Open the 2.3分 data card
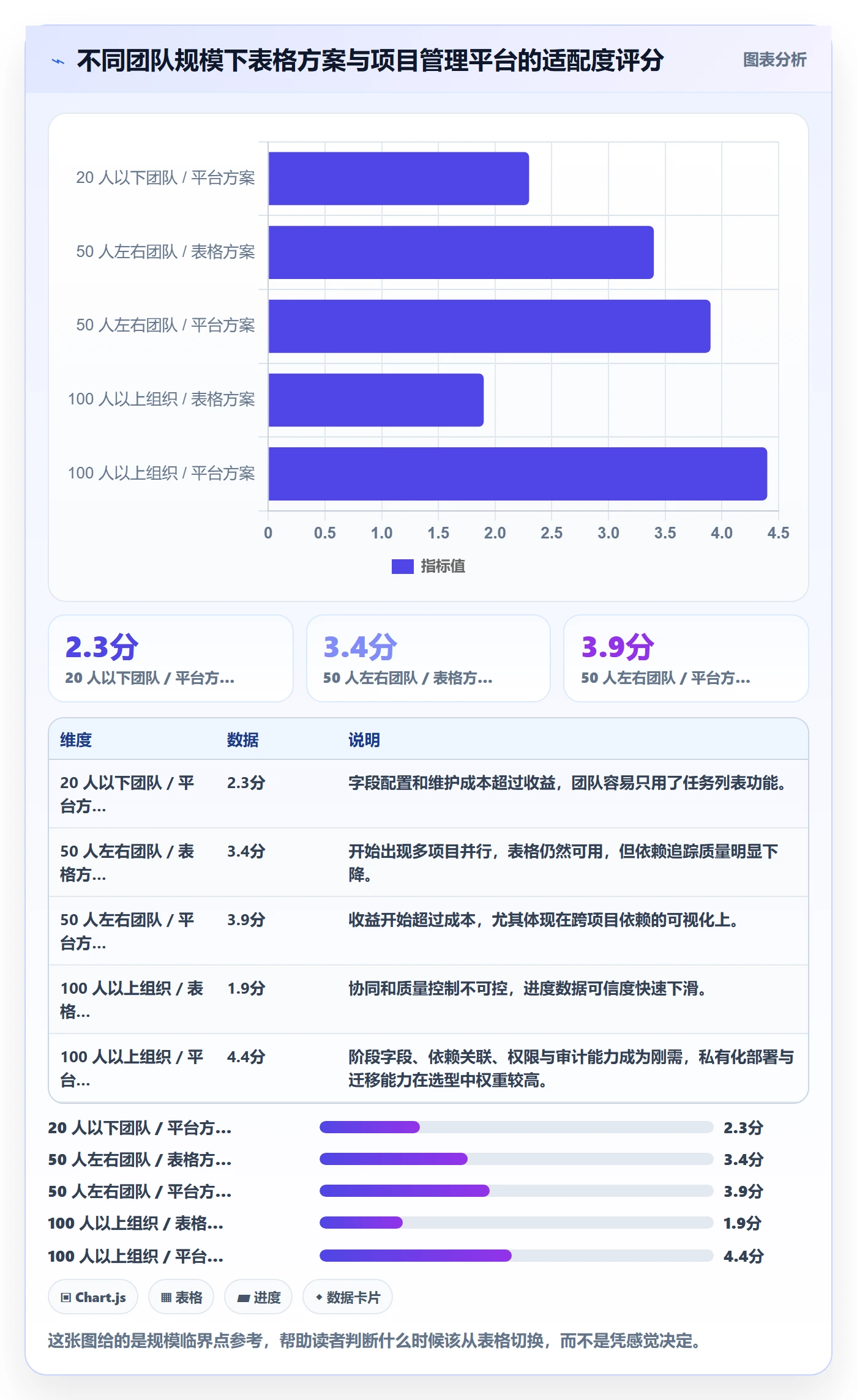Viewport: 857px width, 1400px height. pos(171,658)
